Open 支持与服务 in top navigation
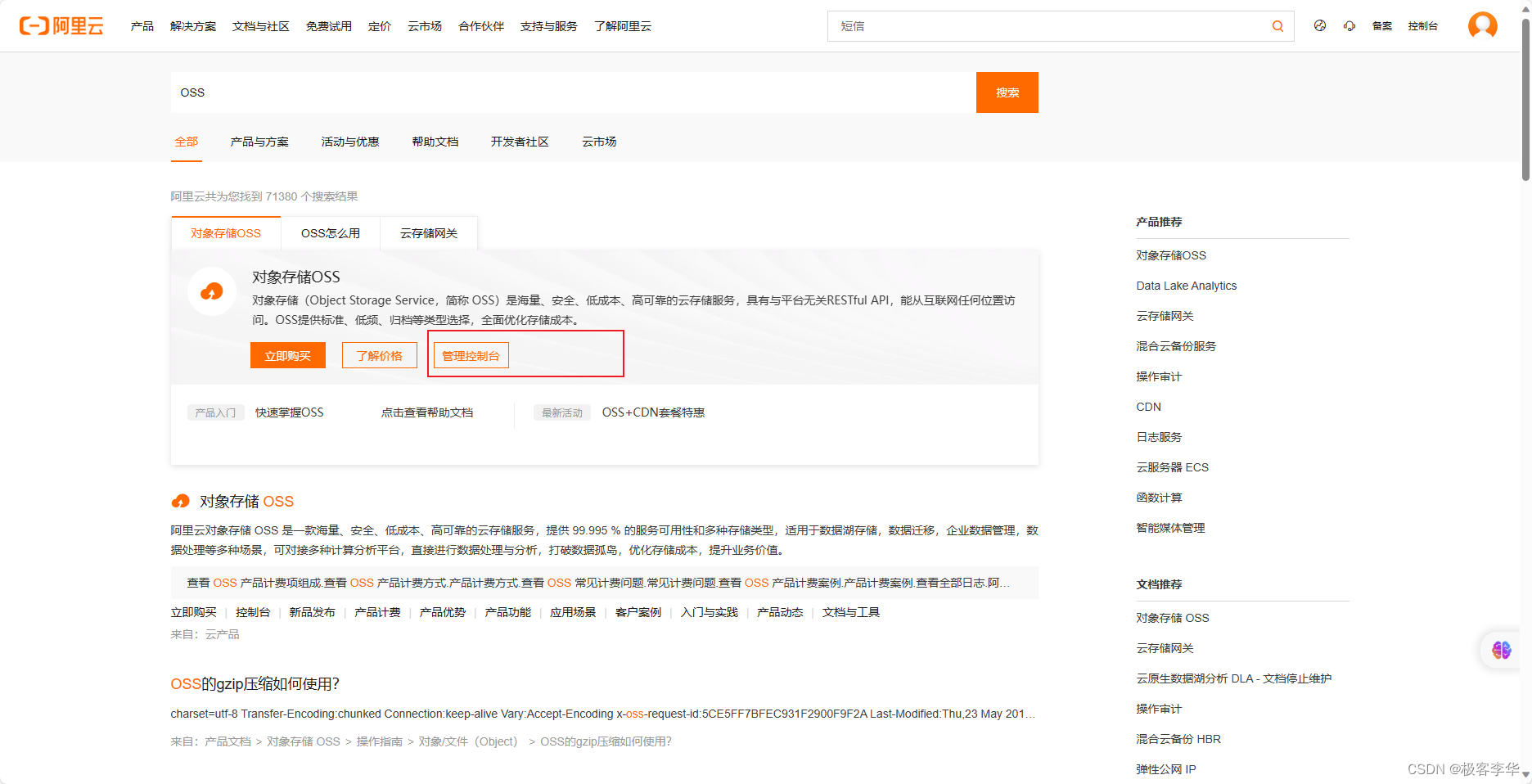Screen dimensions: 1532x784 [549, 26]
